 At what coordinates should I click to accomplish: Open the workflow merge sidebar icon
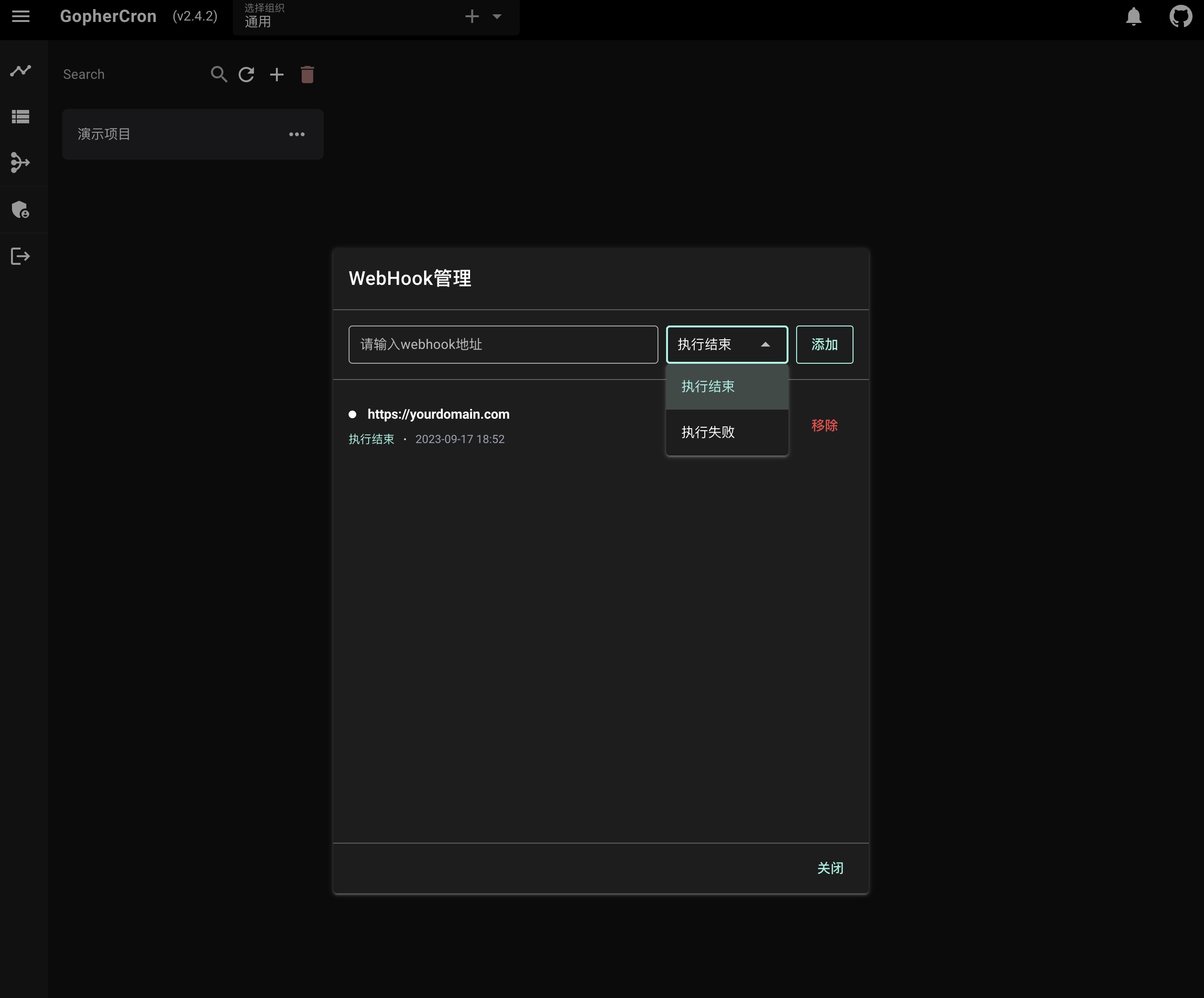pos(21,163)
